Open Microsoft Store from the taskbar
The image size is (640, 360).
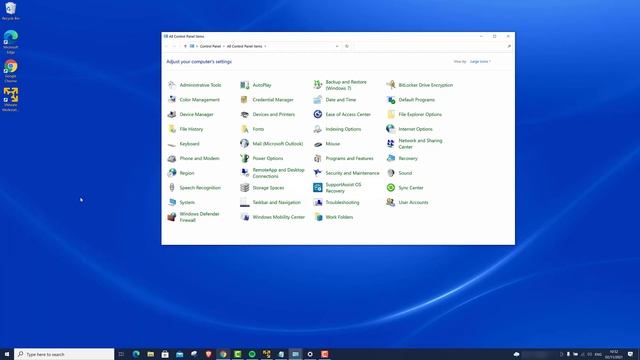pos(165,354)
